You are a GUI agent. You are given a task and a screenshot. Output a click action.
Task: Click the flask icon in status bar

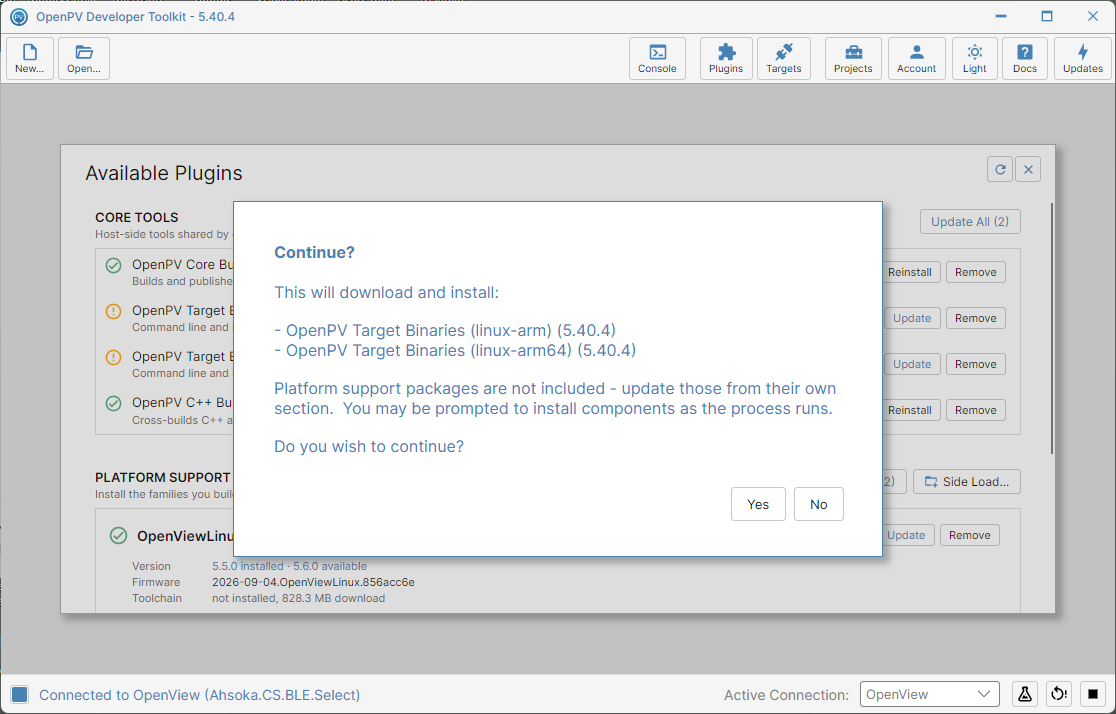click(1024, 694)
